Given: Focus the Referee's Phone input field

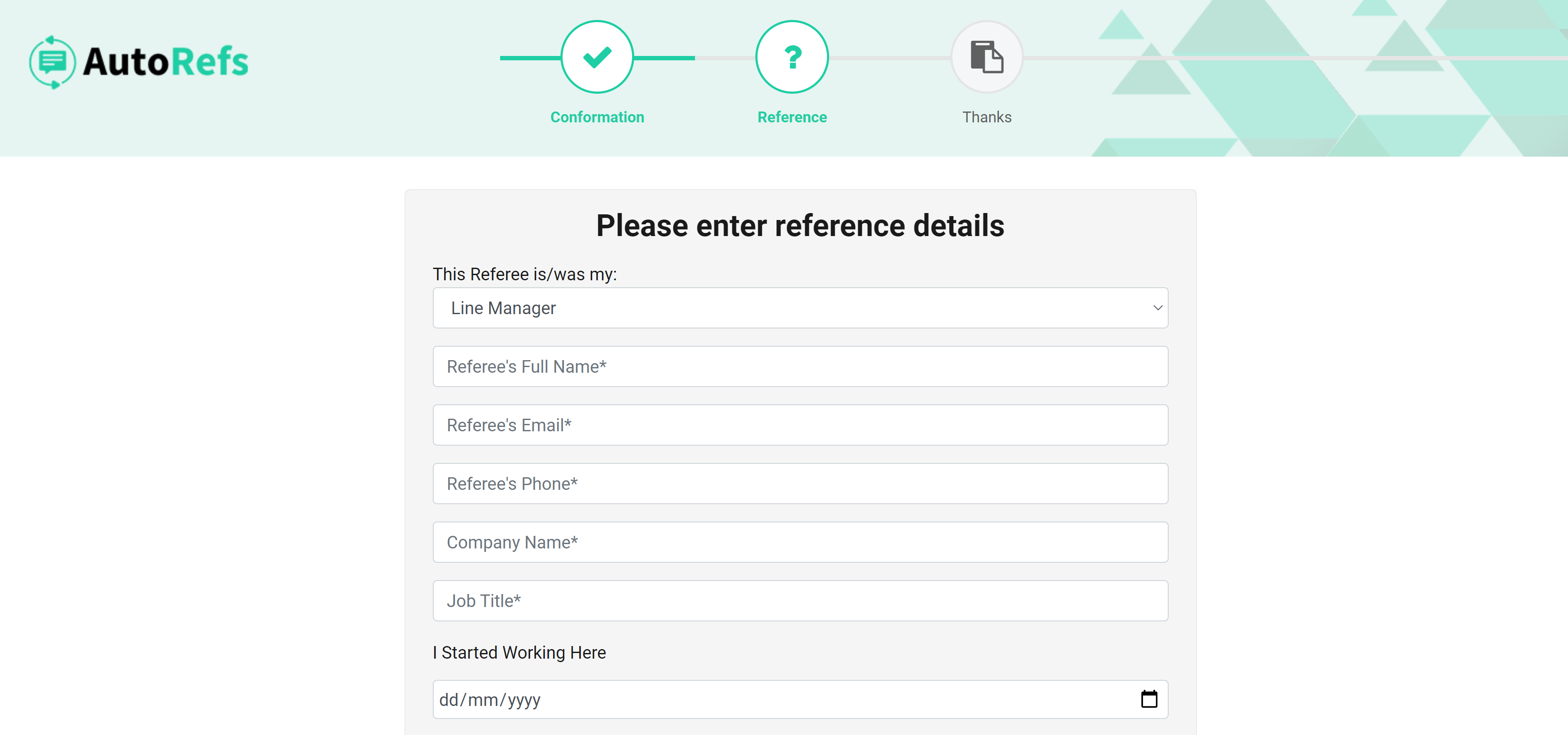Looking at the screenshot, I should click(x=800, y=484).
